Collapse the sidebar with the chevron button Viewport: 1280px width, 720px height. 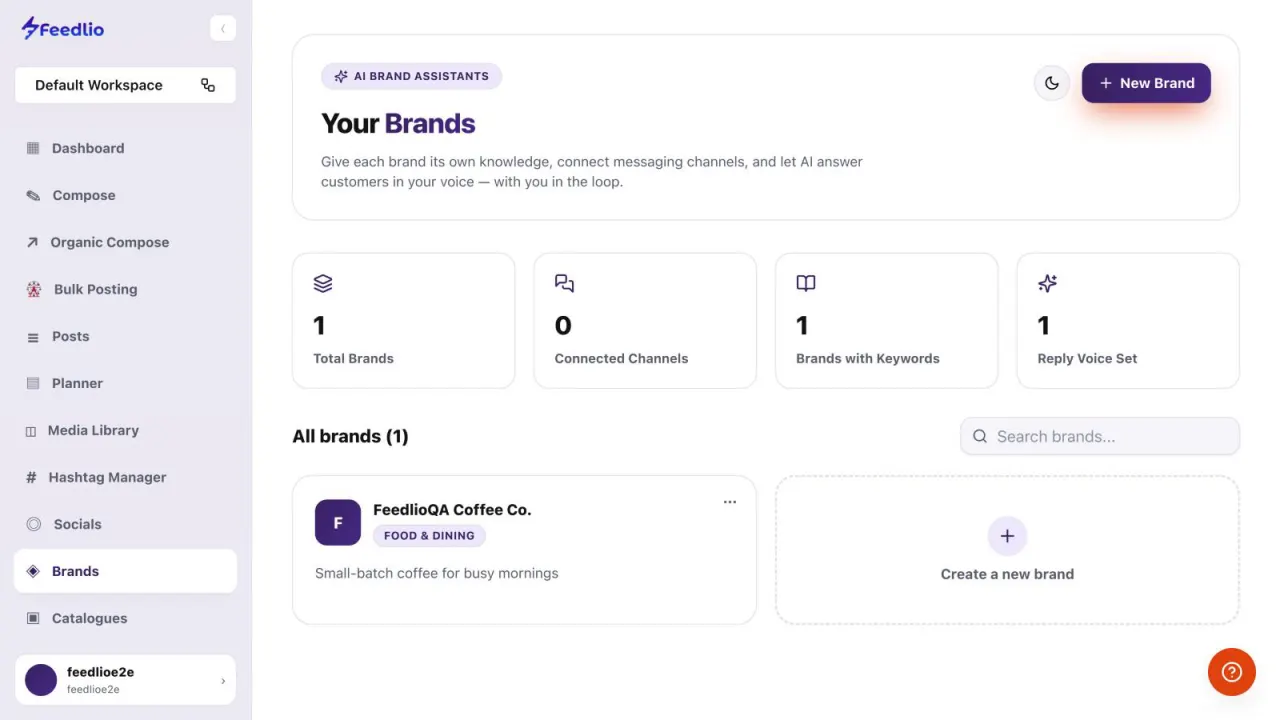point(223,29)
